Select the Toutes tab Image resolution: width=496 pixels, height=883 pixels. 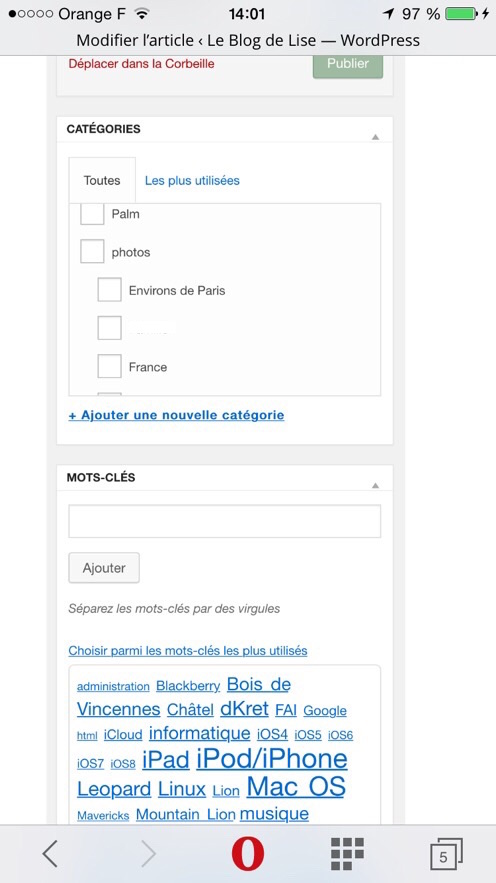click(x=102, y=180)
